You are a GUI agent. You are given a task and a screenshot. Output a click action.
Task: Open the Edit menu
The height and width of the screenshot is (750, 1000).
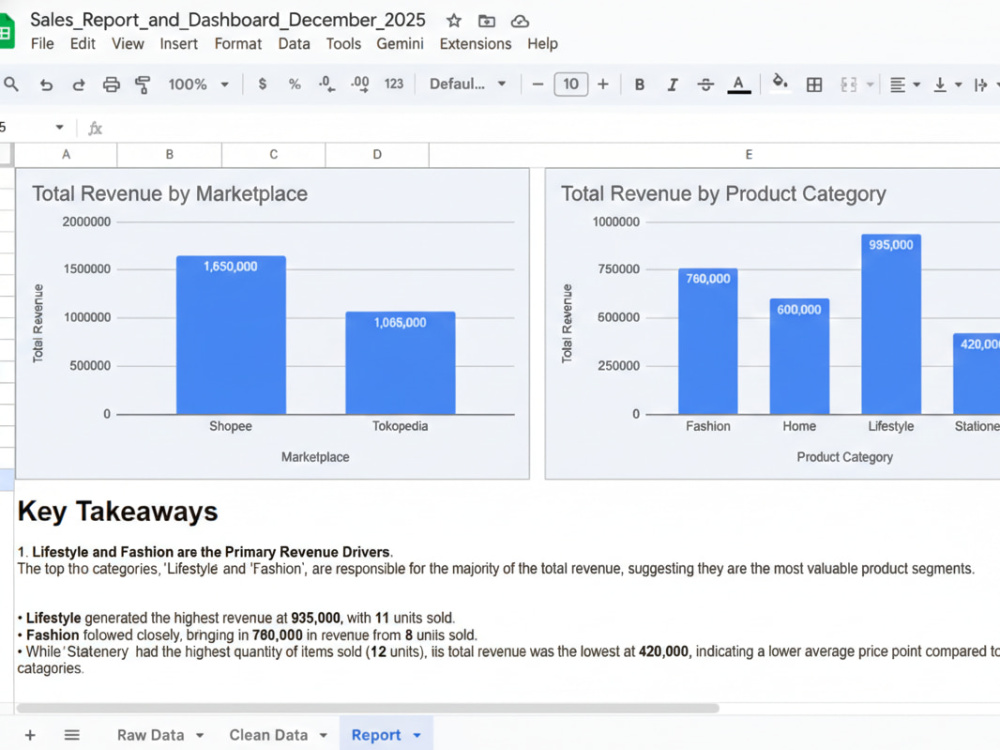(x=82, y=43)
